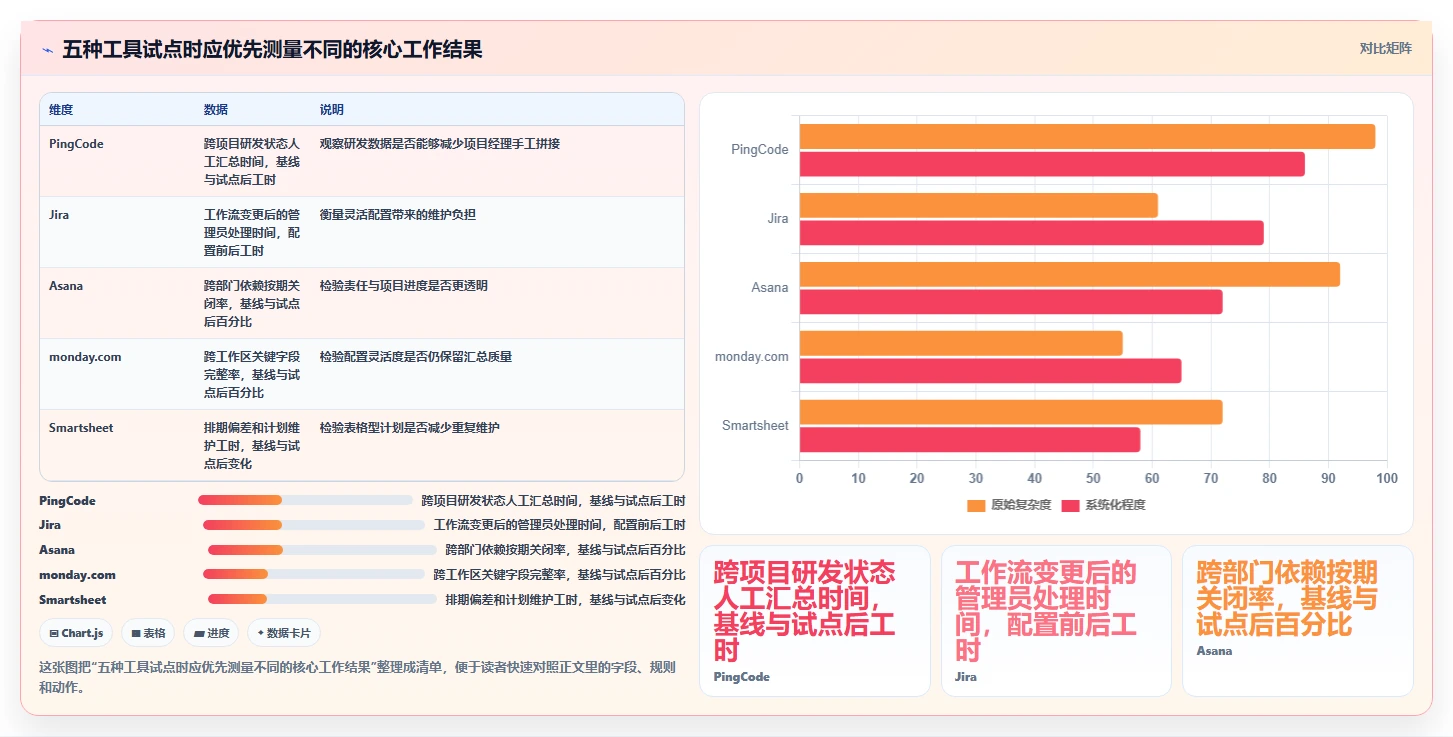1453x737 pixels.
Task: Click the Smartsheet table row name
Action: (81, 428)
